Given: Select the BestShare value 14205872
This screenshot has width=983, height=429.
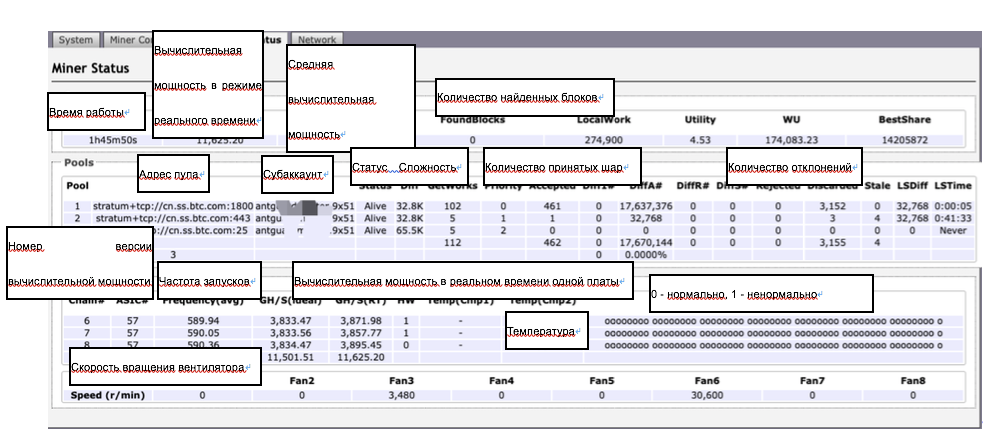Looking at the screenshot, I should click(905, 140).
